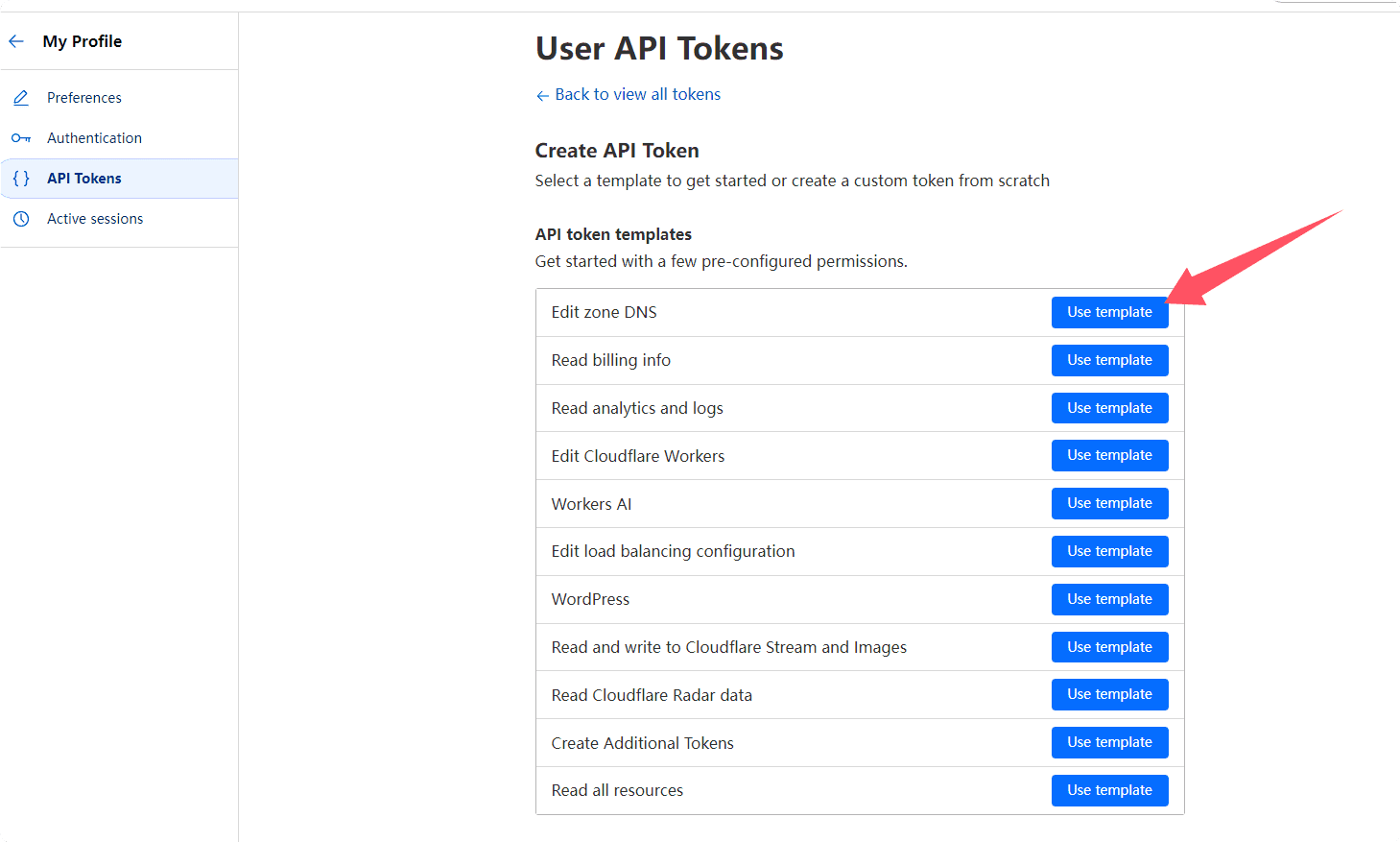Use template for Create Additional Tokens

[1109, 742]
